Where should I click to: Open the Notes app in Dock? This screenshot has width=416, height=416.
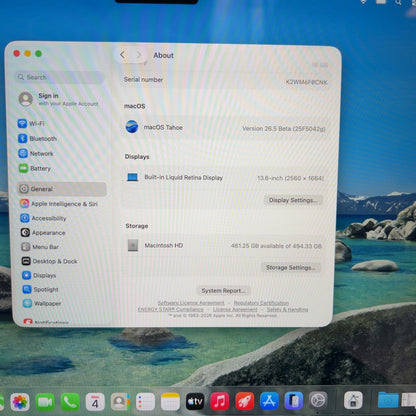(x=170, y=402)
